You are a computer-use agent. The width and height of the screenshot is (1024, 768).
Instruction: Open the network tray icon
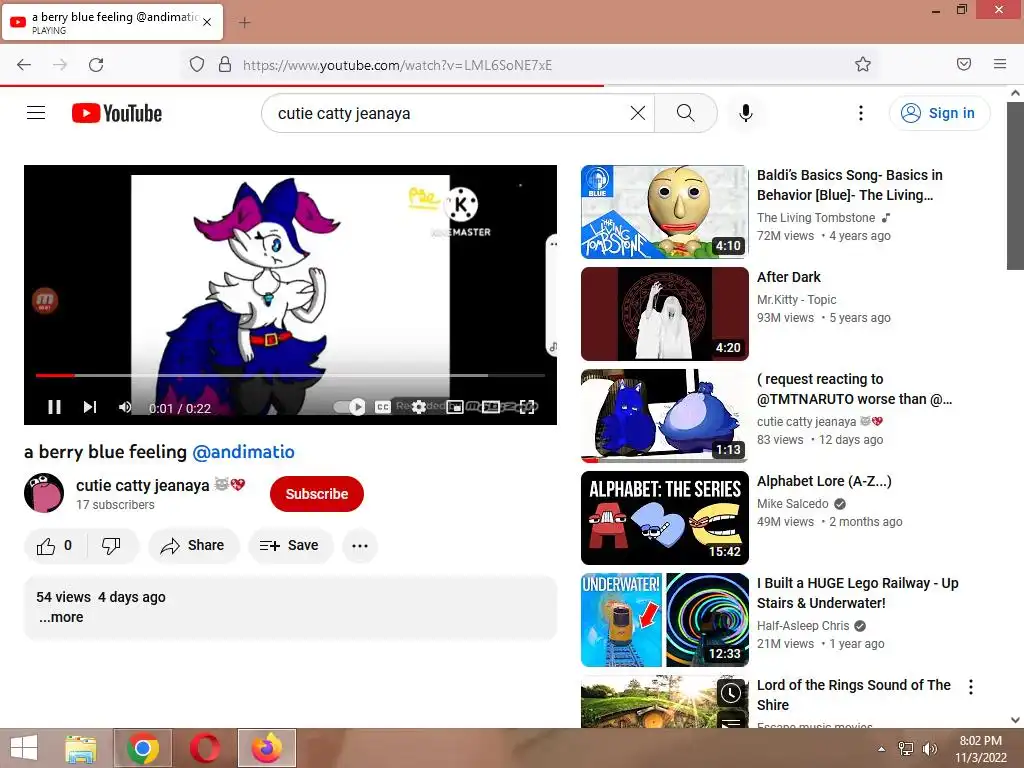click(906, 749)
